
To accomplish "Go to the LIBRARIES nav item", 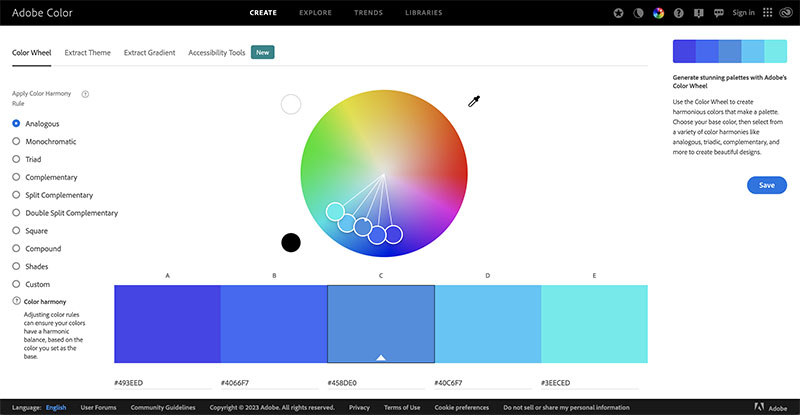I will (423, 13).
